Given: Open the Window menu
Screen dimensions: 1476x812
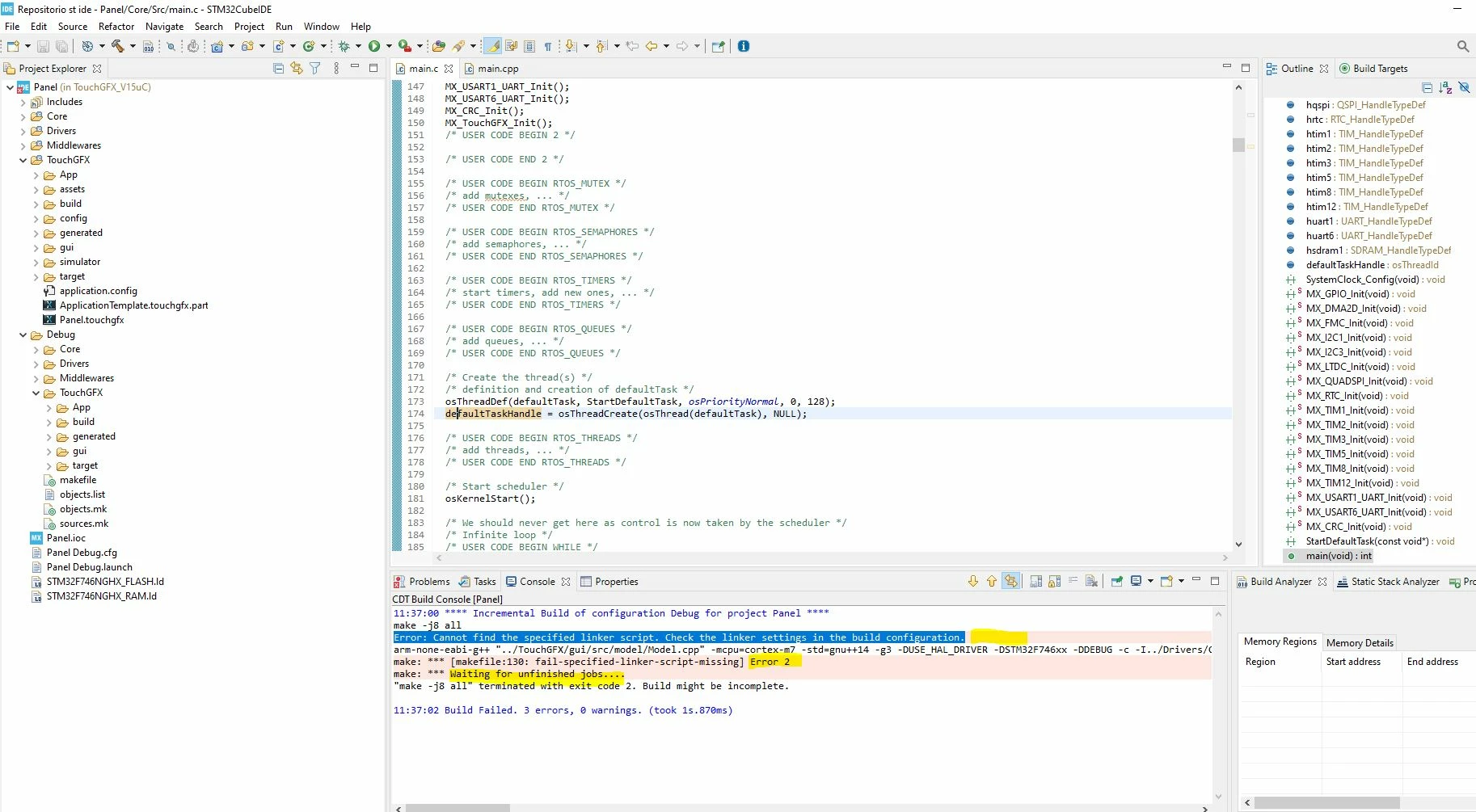Looking at the screenshot, I should (x=322, y=27).
